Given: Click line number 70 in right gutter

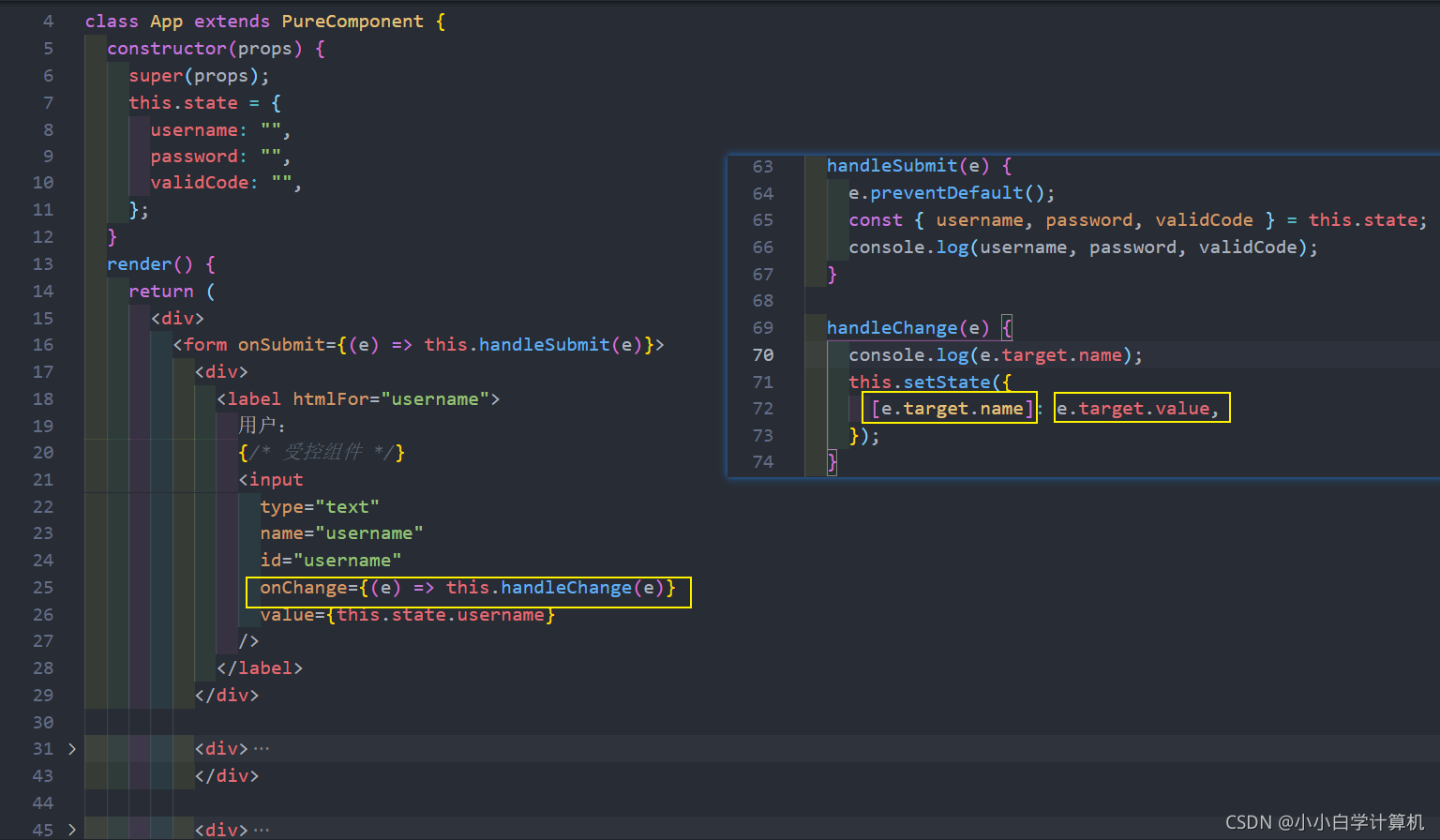Looking at the screenshot, I should (763, 355).
